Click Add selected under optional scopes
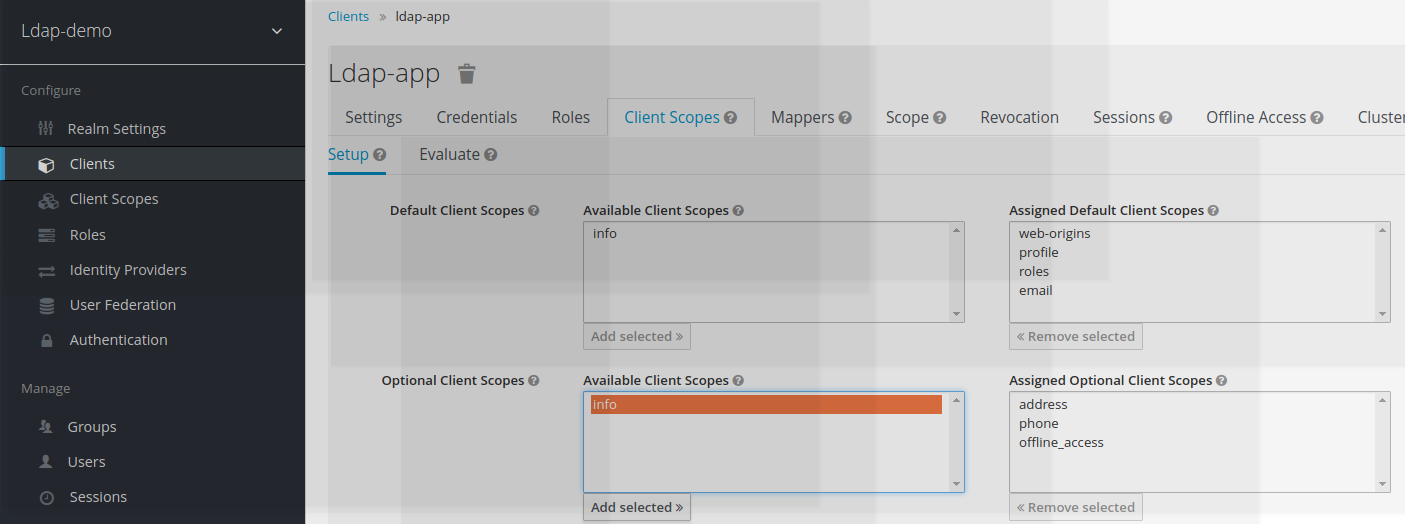This screenshot has height=524, width=1405. 637,508
